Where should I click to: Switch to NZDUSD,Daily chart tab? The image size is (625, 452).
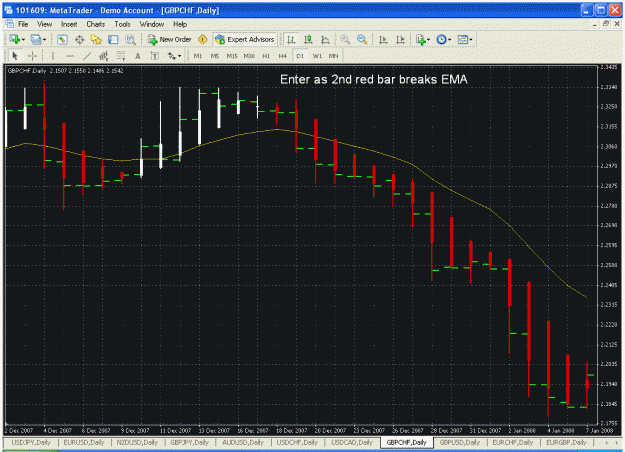click(x=137, y=442)
